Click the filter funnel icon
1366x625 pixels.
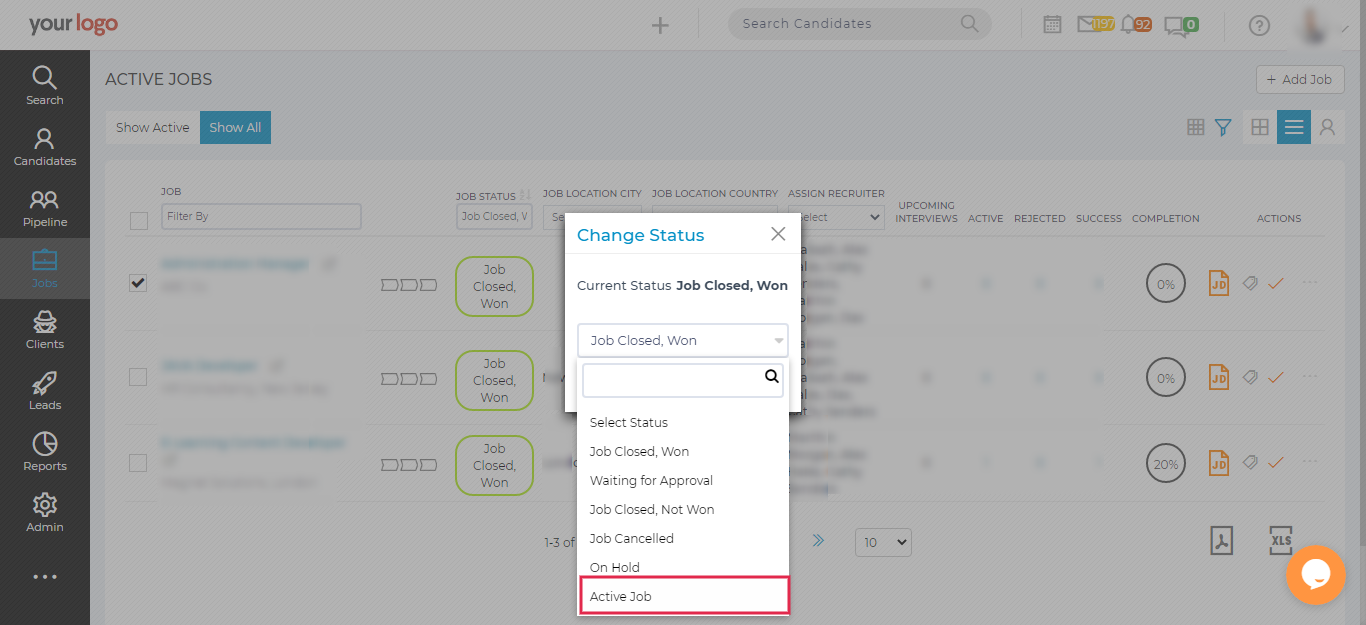1222,127
